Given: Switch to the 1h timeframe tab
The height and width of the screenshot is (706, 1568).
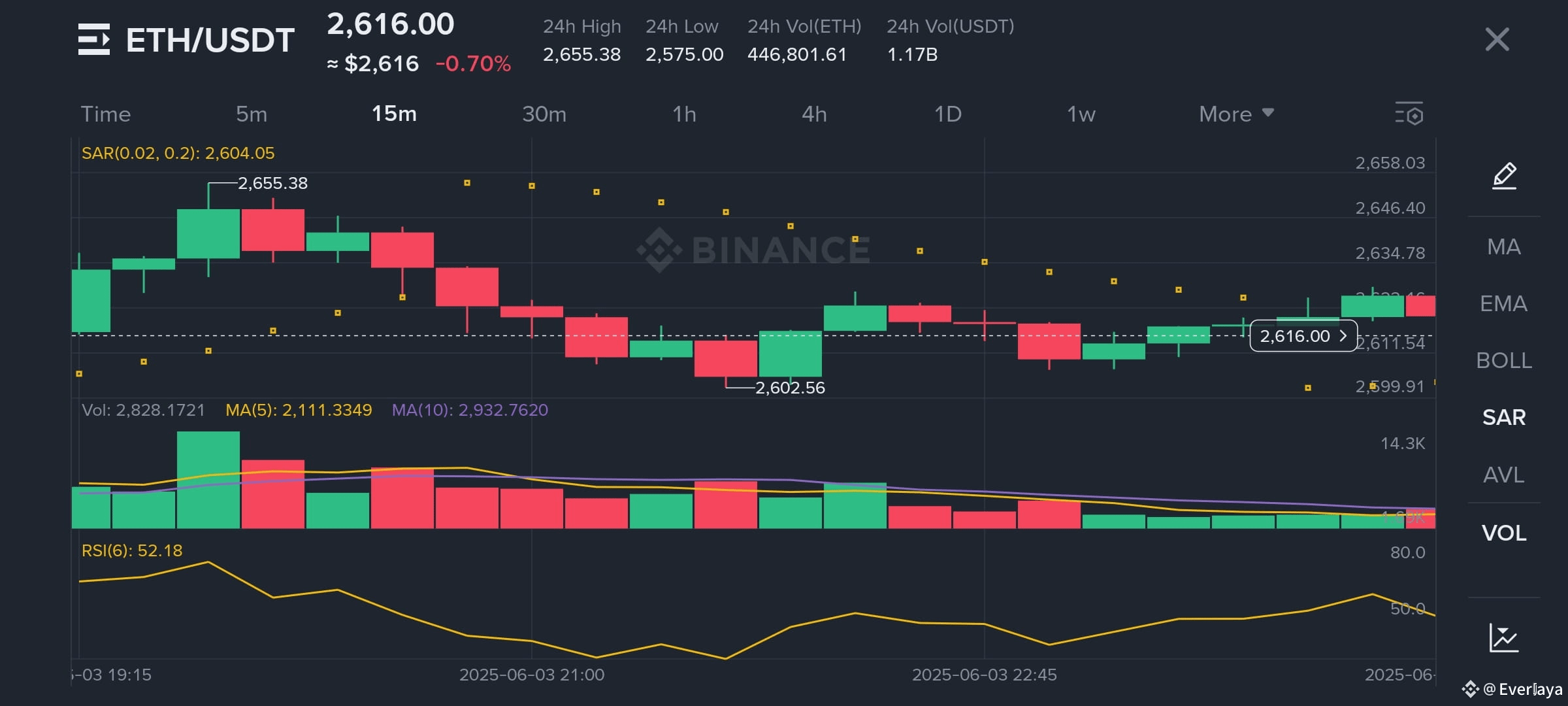Looking at the screenshot, I should [x=684, y=114].
